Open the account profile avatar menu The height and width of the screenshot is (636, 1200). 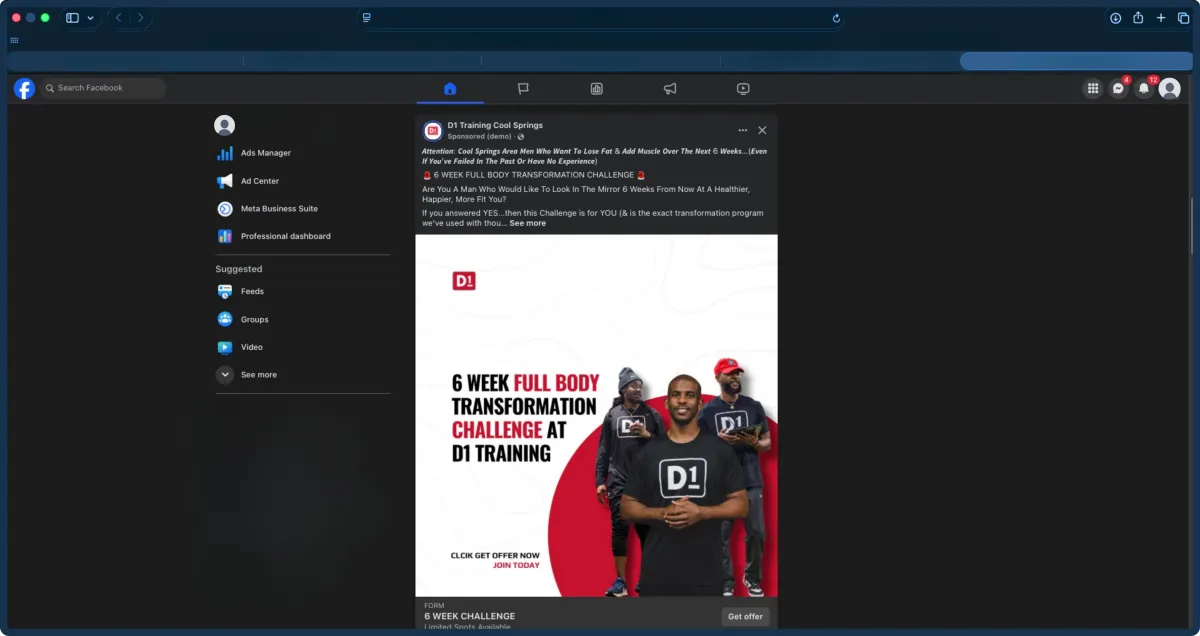coord(1170,88)
